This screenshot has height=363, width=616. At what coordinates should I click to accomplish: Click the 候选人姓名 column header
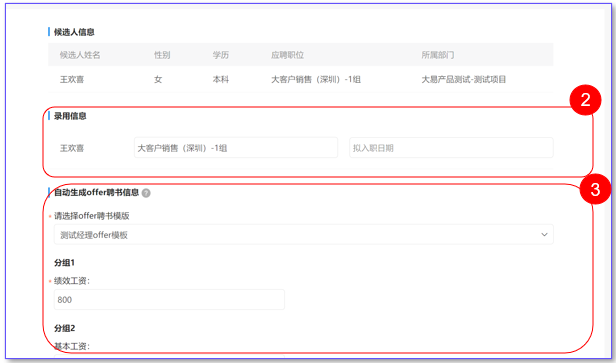pyautogui.click(x=80, y=55)
